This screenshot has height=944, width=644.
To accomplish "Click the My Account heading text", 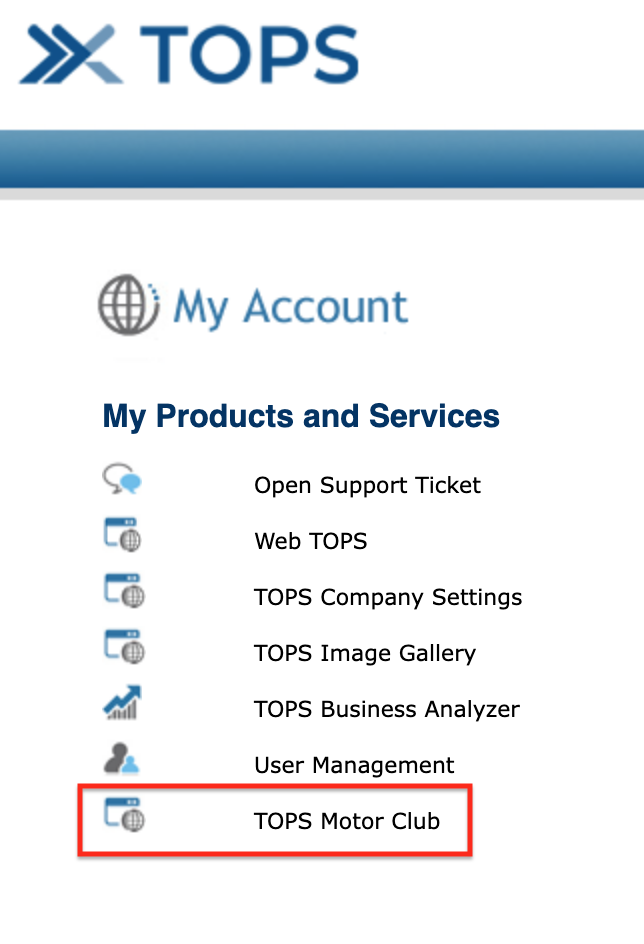I will point(291,307).
